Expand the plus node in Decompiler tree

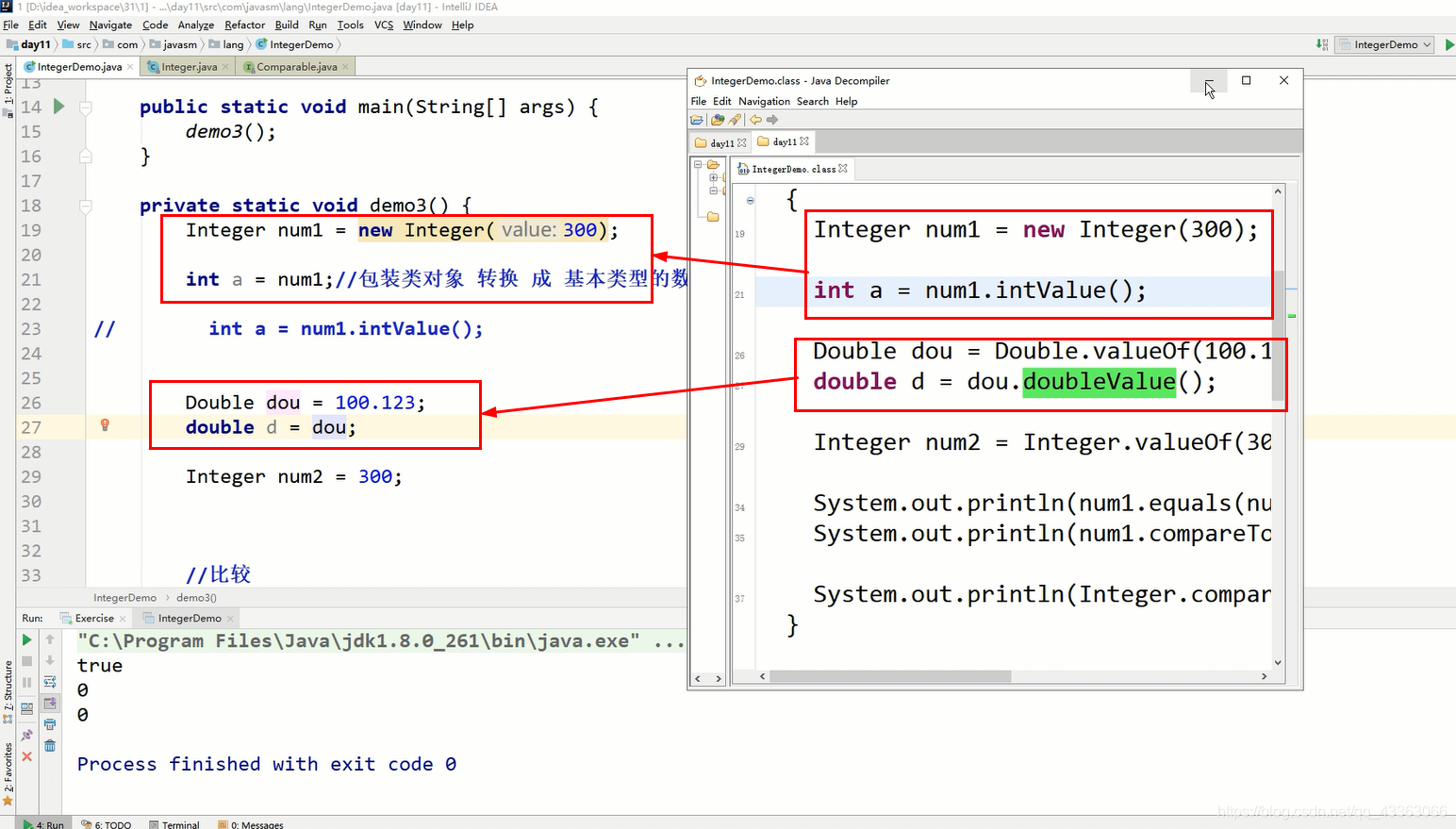(x=714, y=177)
